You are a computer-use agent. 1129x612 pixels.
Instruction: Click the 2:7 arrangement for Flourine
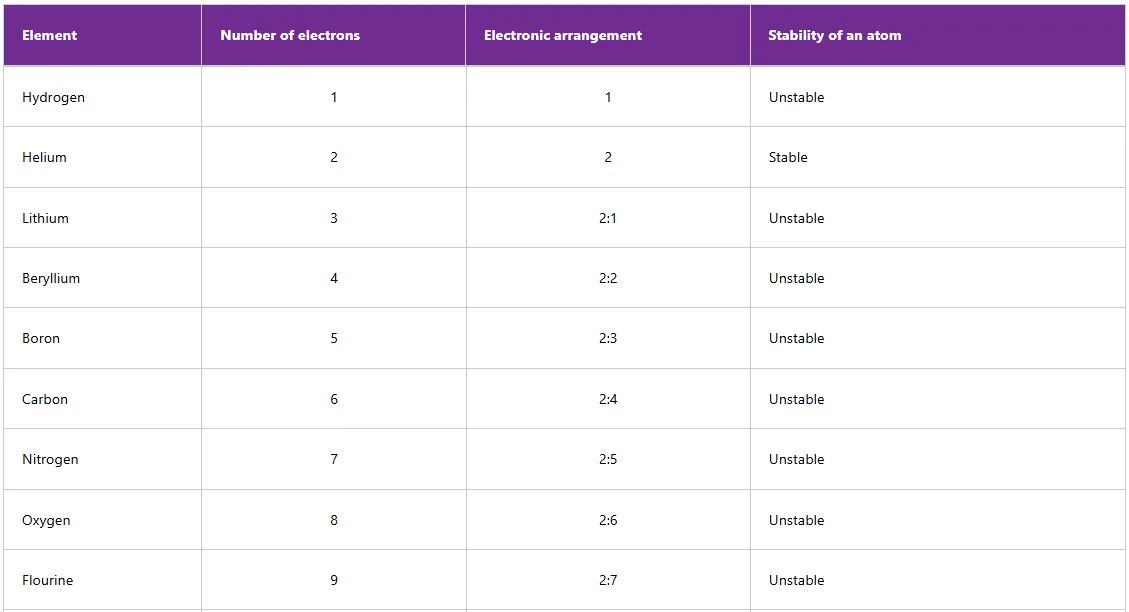(608, 580)
